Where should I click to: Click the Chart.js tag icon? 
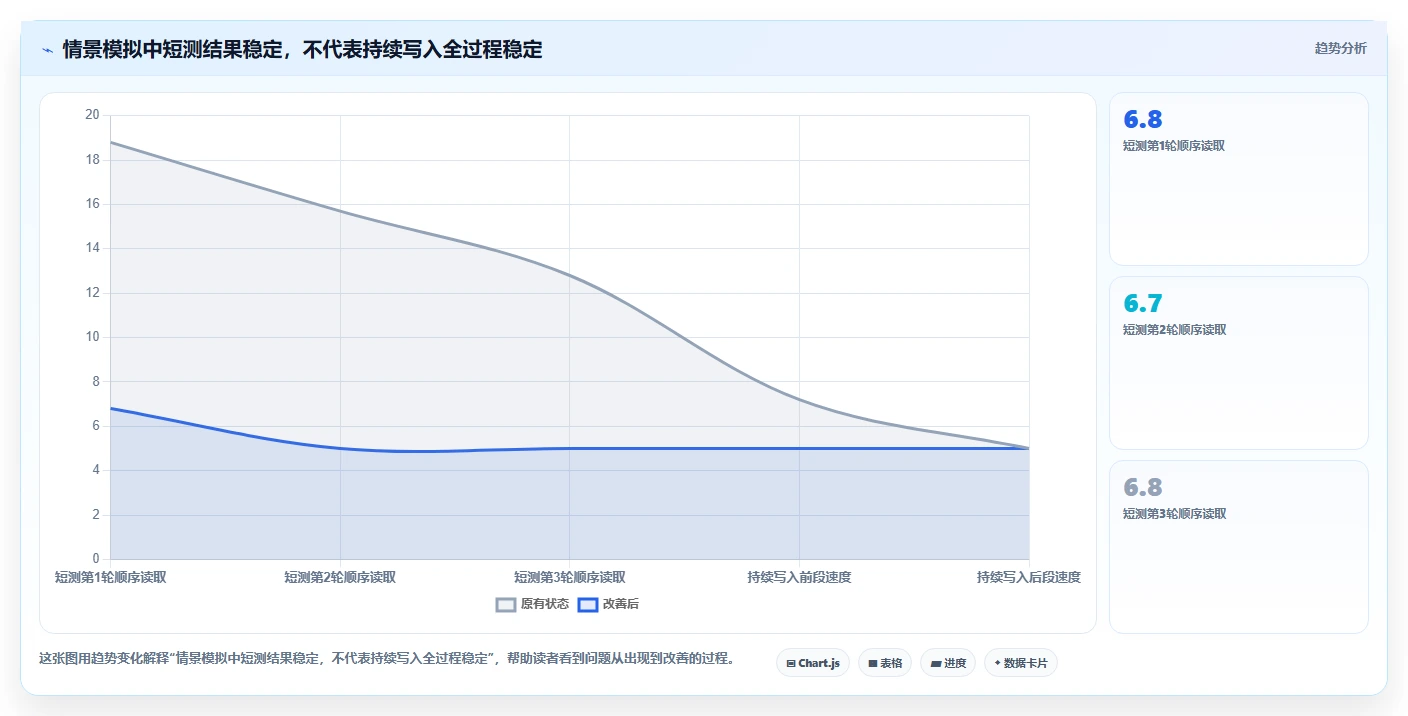(791, 663)
